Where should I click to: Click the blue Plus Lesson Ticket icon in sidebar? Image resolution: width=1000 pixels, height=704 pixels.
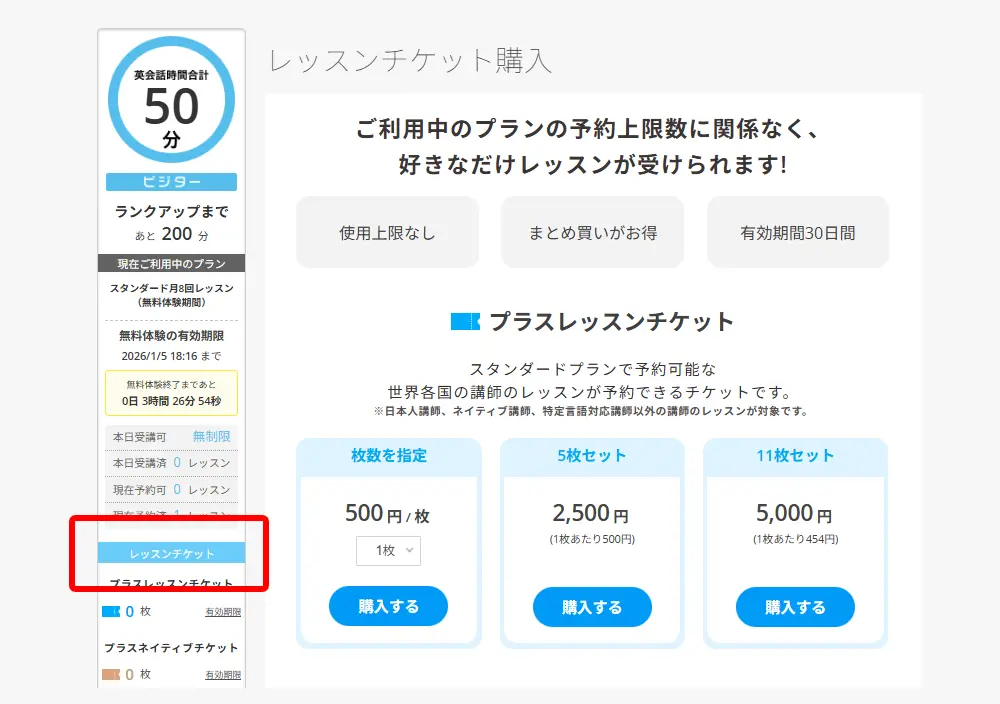tap(111, 612)
